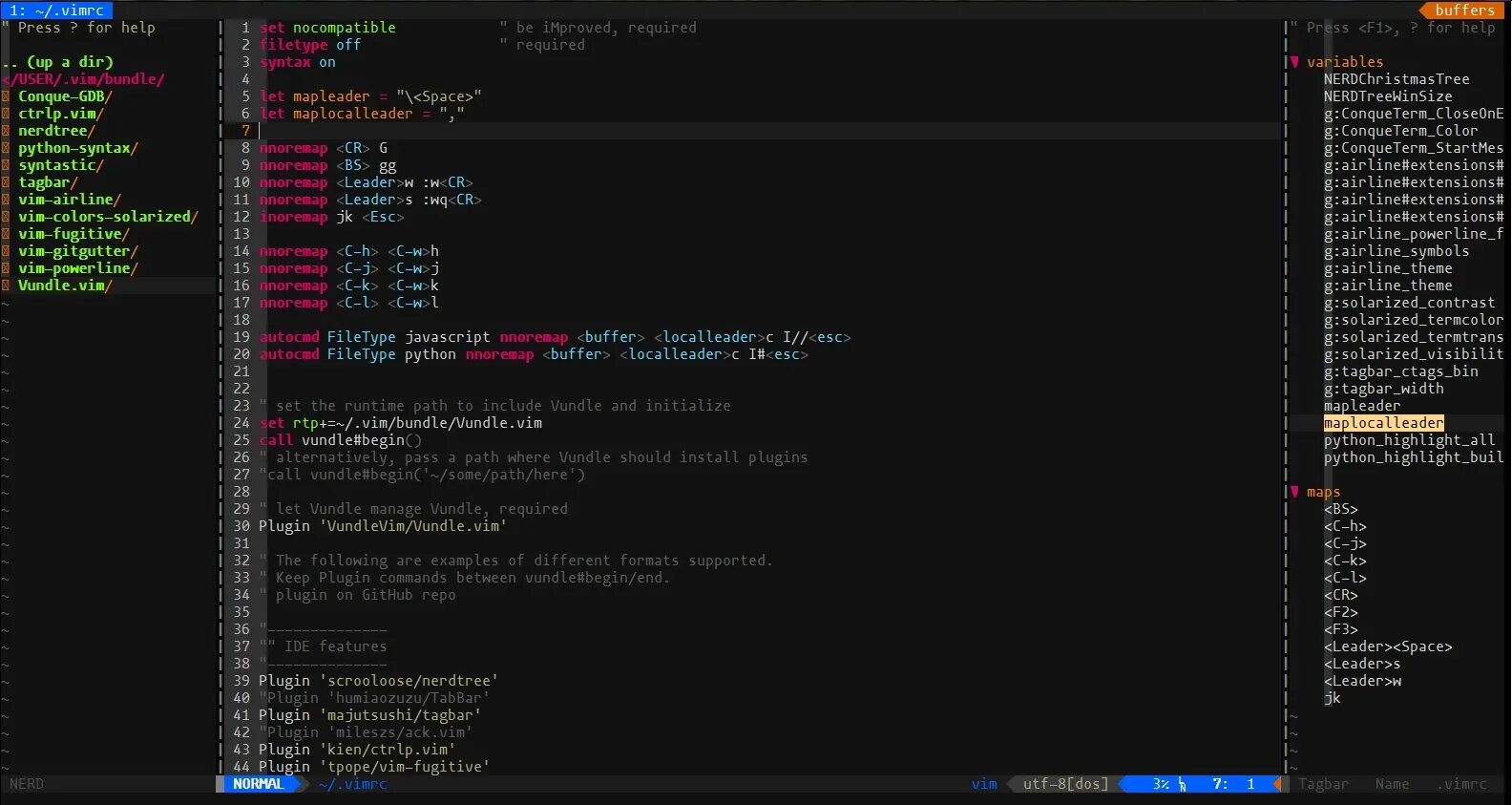Select the /USER/.vim/bundle/ root path

[83, 79]
